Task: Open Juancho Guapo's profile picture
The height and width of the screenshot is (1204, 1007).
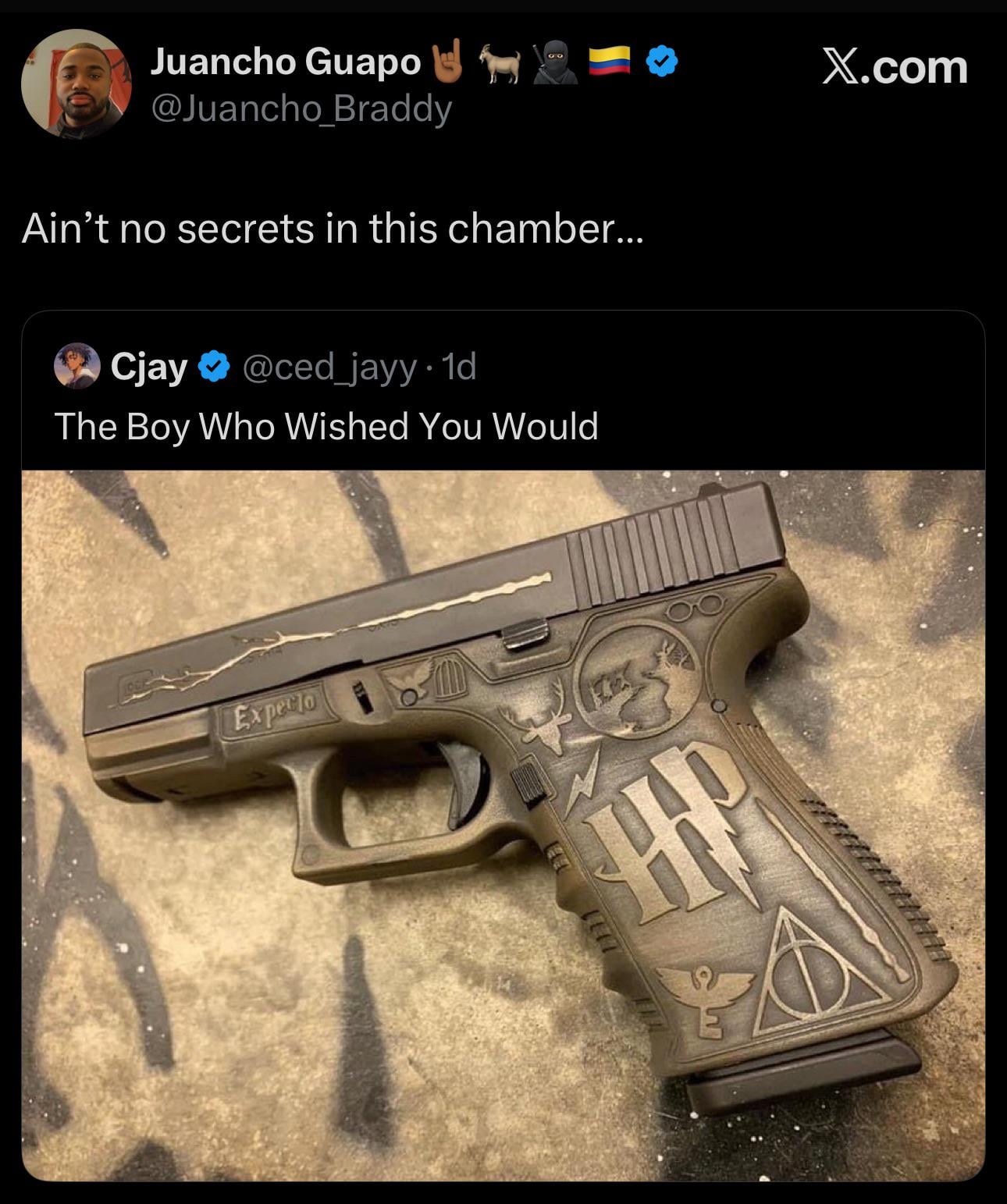Action: point(77,84)
